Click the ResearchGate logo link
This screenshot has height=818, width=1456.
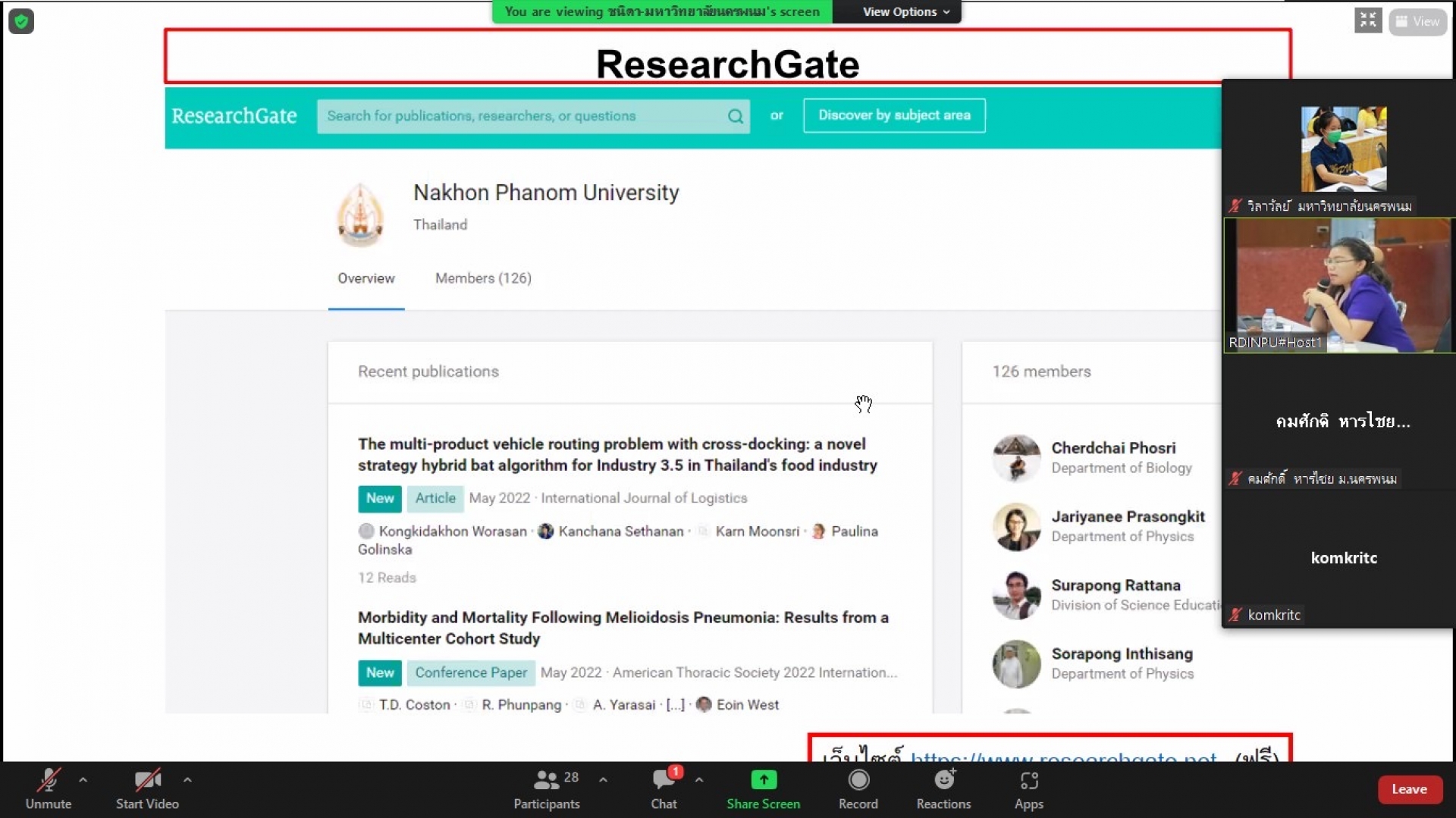(234, 116)
